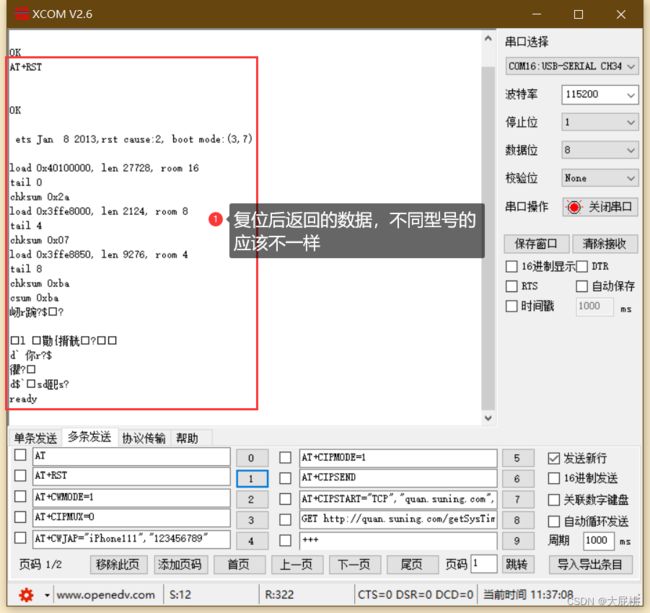Open the COM16 USB-SERIAL CH34 port dropdown
Image resolution: width=650 pixels, height=613 pixels.
tap(571, 66)
